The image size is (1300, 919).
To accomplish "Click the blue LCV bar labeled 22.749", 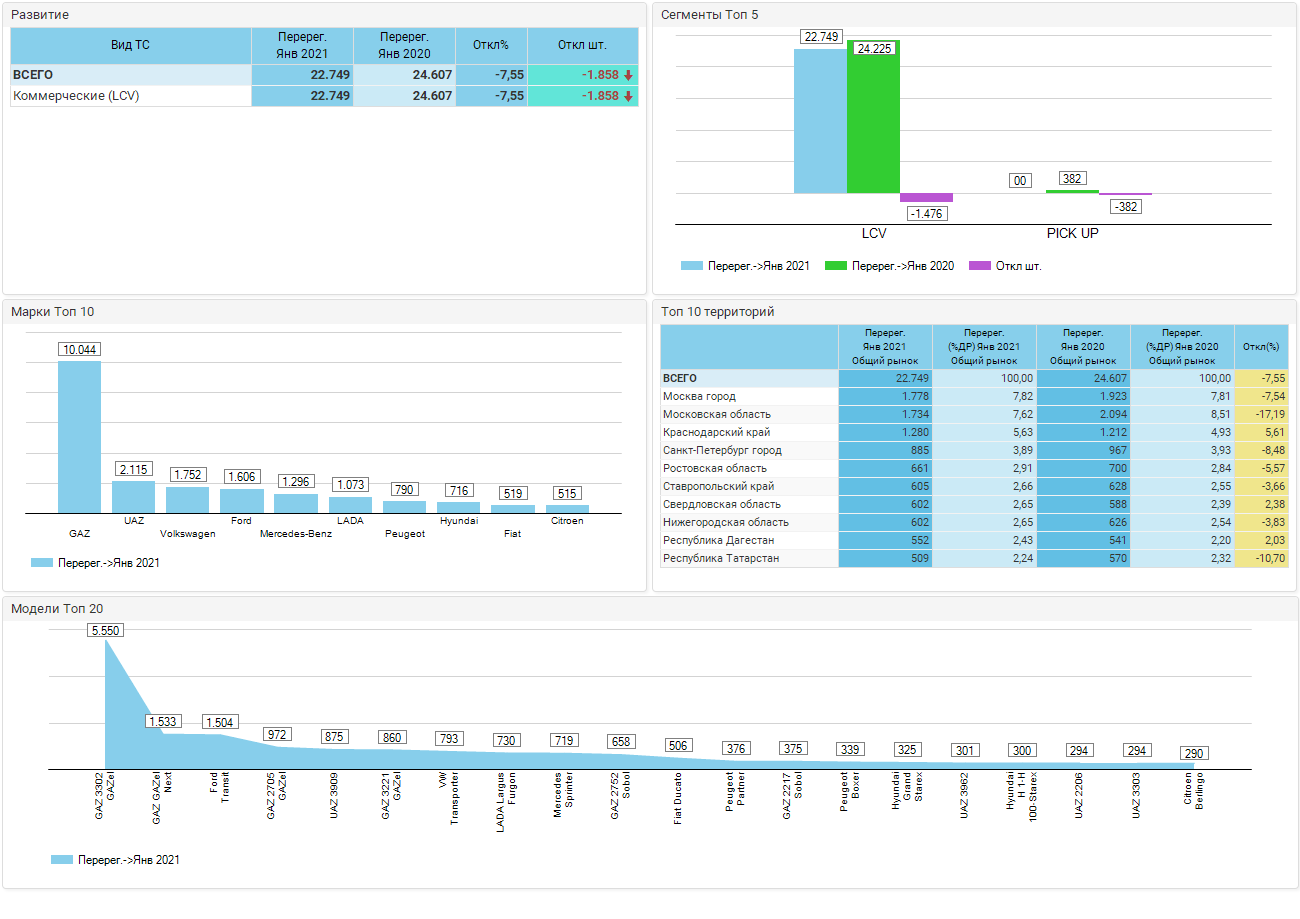I will click(x=820, y=121).
